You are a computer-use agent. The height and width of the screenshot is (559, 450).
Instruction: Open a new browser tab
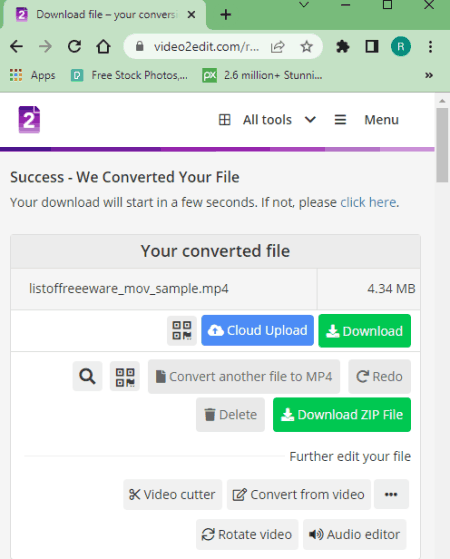point(226,15)
